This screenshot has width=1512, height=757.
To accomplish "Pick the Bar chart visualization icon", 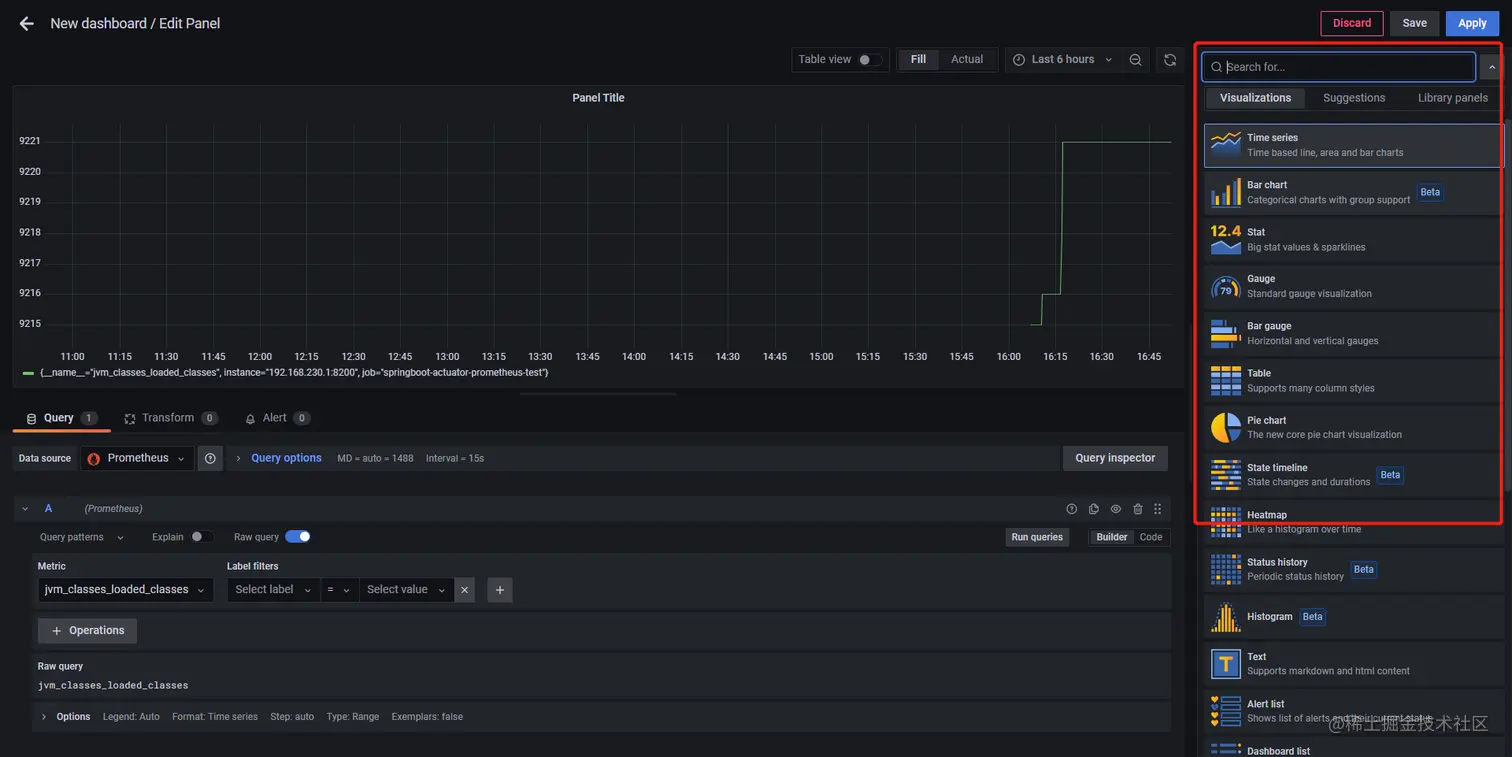I will 1225,192.
